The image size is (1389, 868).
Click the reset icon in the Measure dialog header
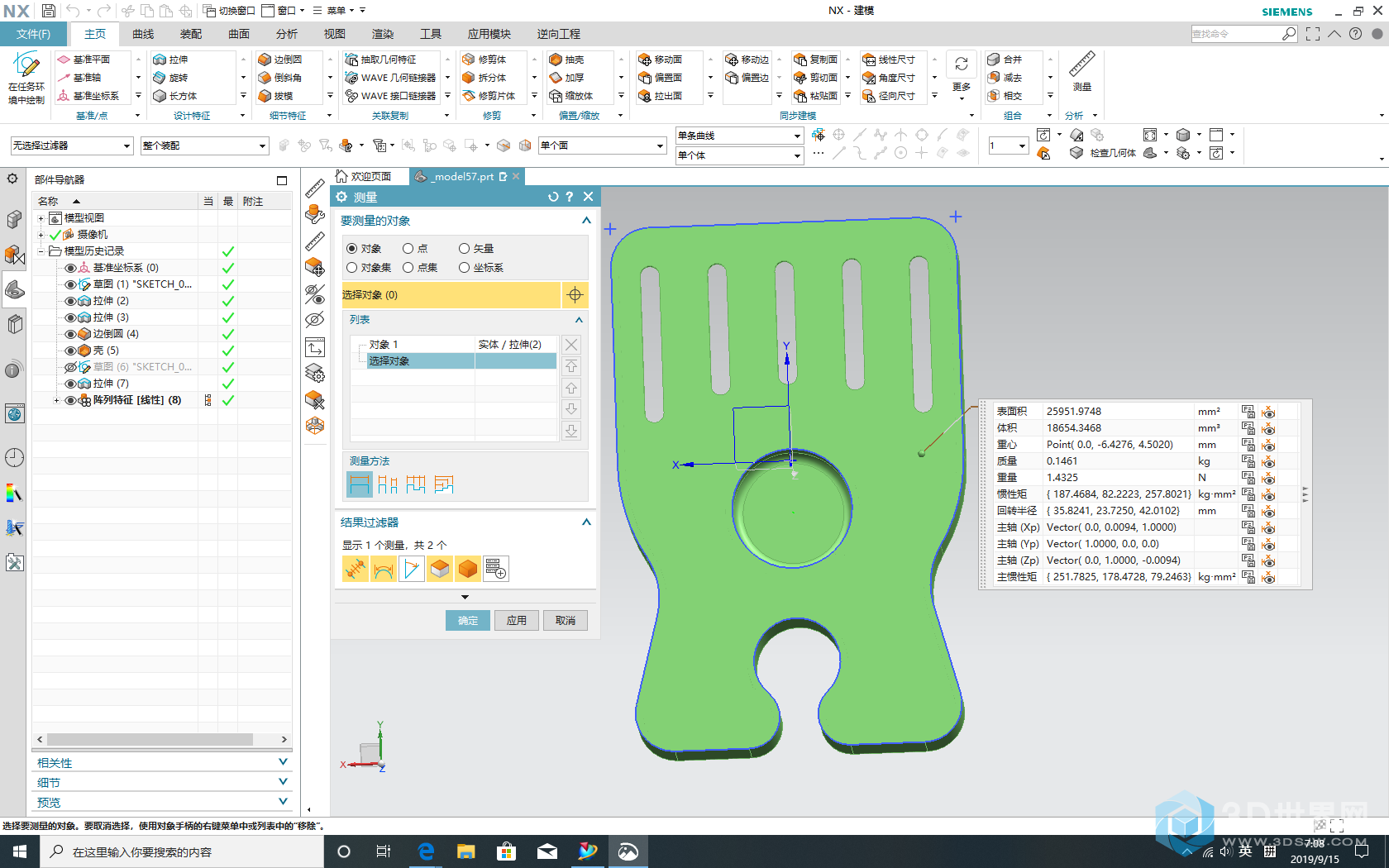click(x=553, y=197)
